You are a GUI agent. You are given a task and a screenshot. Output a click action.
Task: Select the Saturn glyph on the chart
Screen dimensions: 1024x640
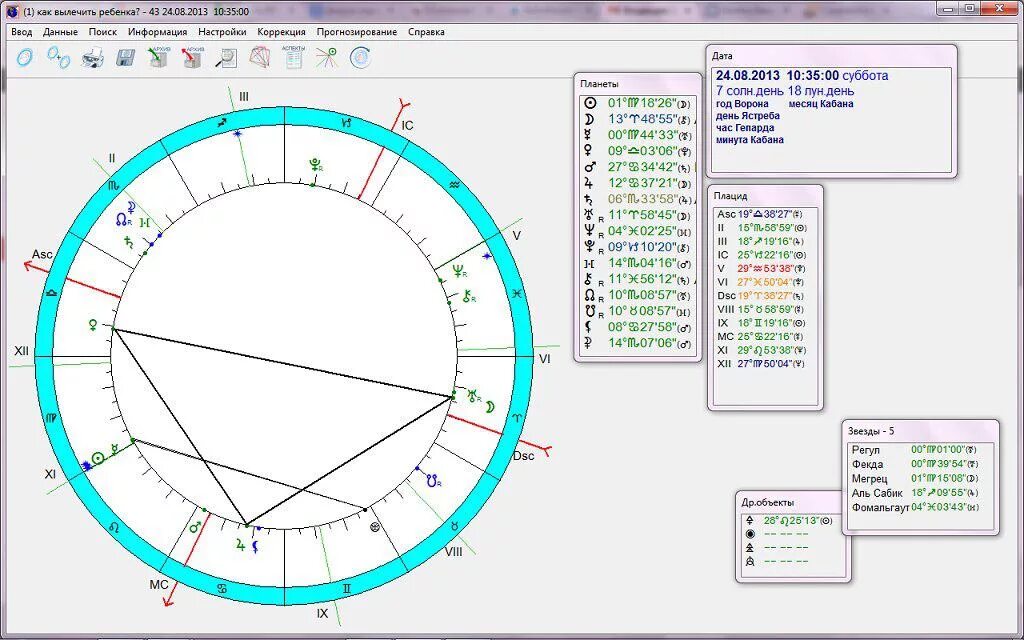point(129,241)
